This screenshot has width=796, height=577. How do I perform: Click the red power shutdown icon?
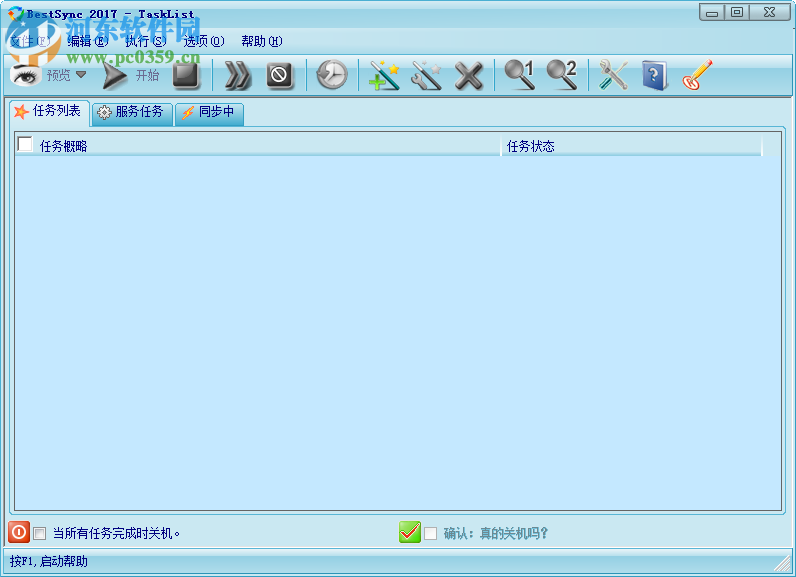tap(19, 532)
